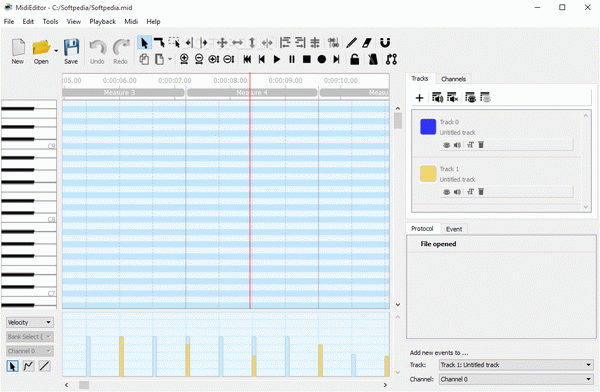Click the add new track plus icon
600x392 pixels.
[x=419, y=98]
